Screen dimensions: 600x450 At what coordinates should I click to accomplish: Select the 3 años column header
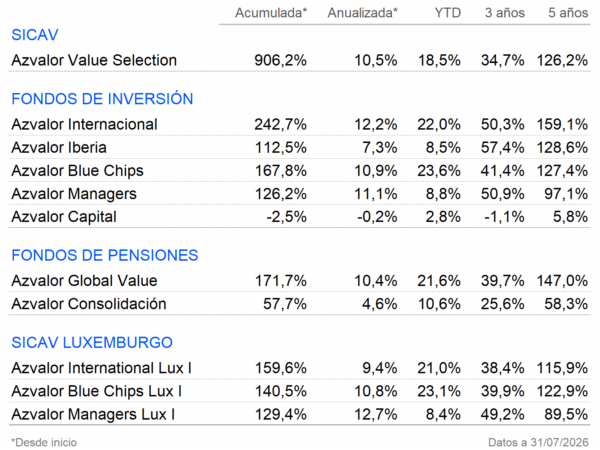pyautogui.click(x=505, y=13)
